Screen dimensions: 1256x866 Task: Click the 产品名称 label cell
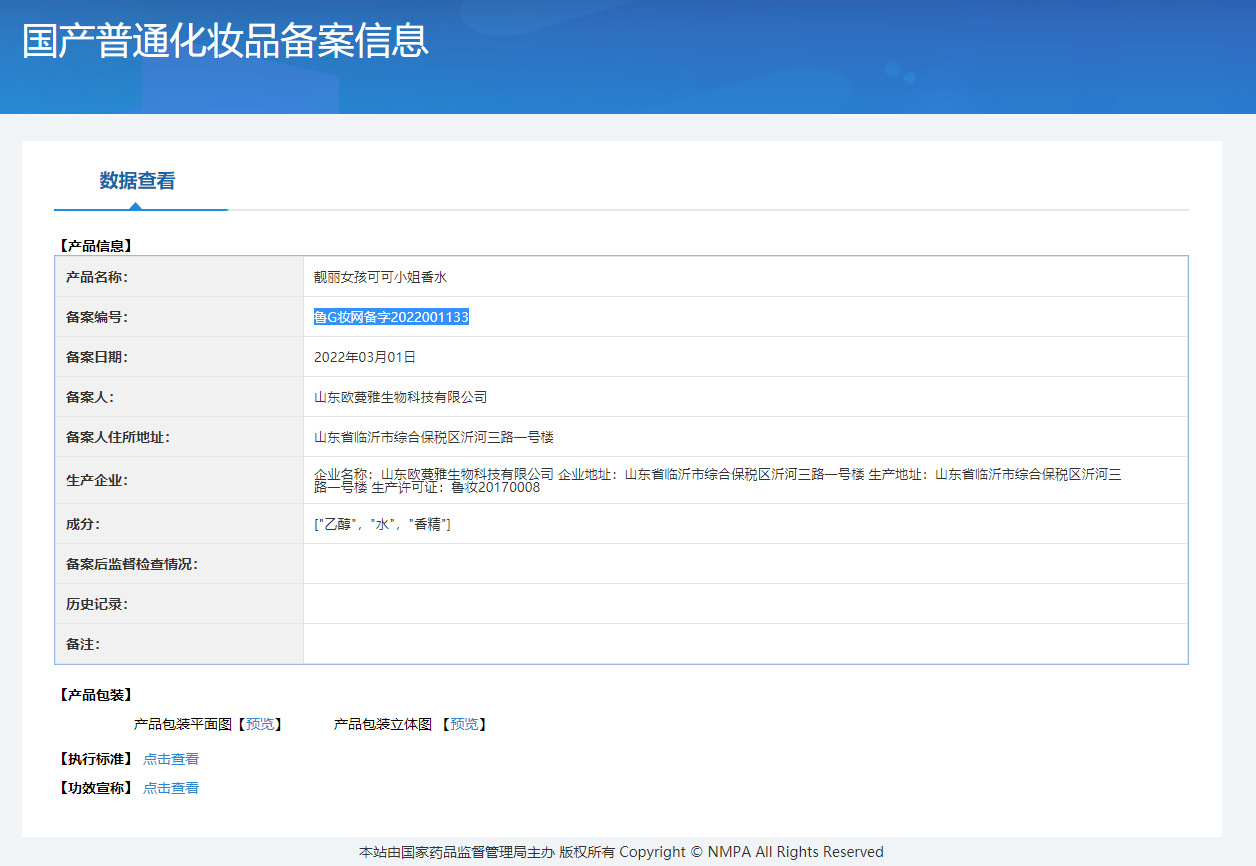pyautogui.click(x=179, y=277)
